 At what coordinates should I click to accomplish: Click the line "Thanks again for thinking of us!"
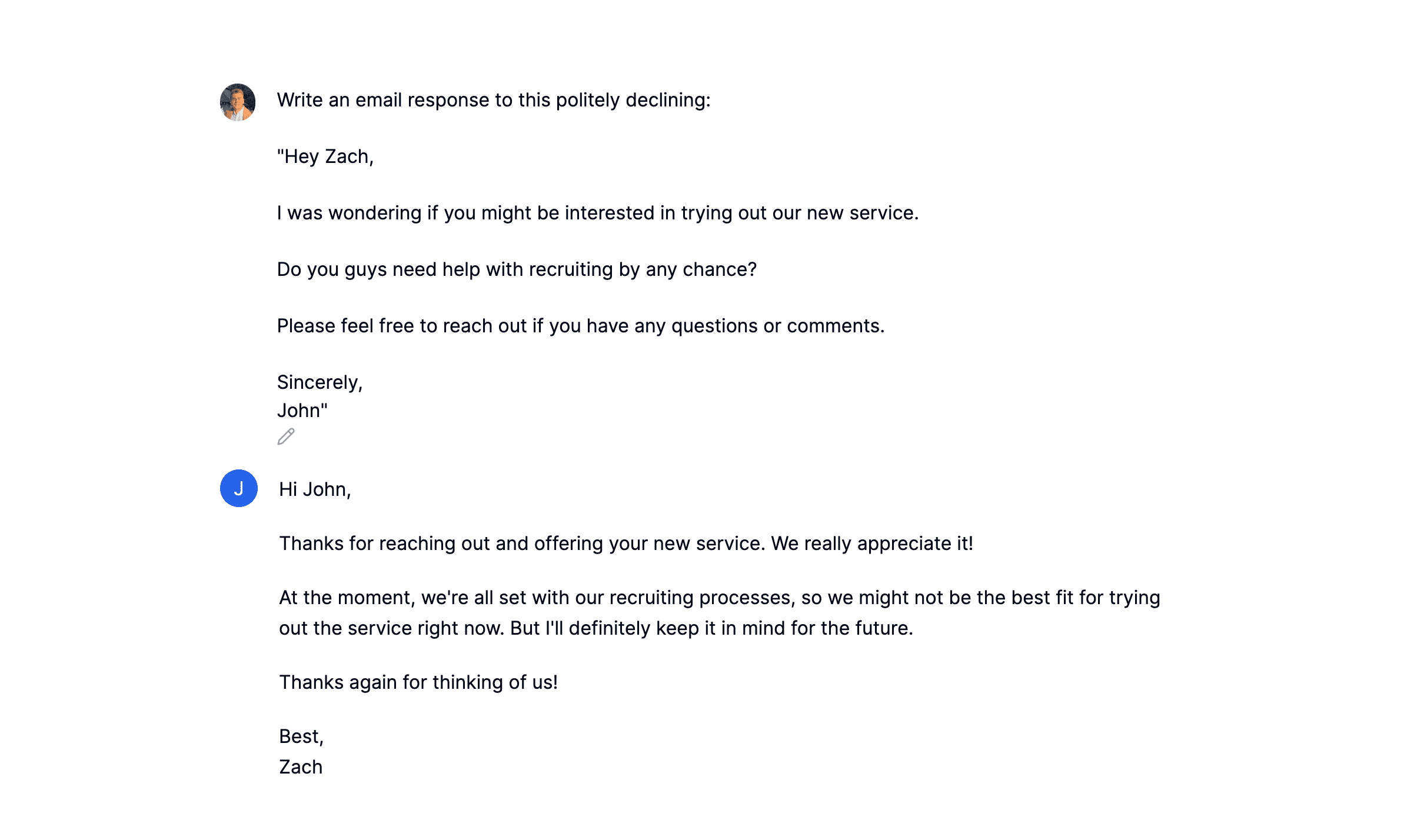tap(419, 682)
